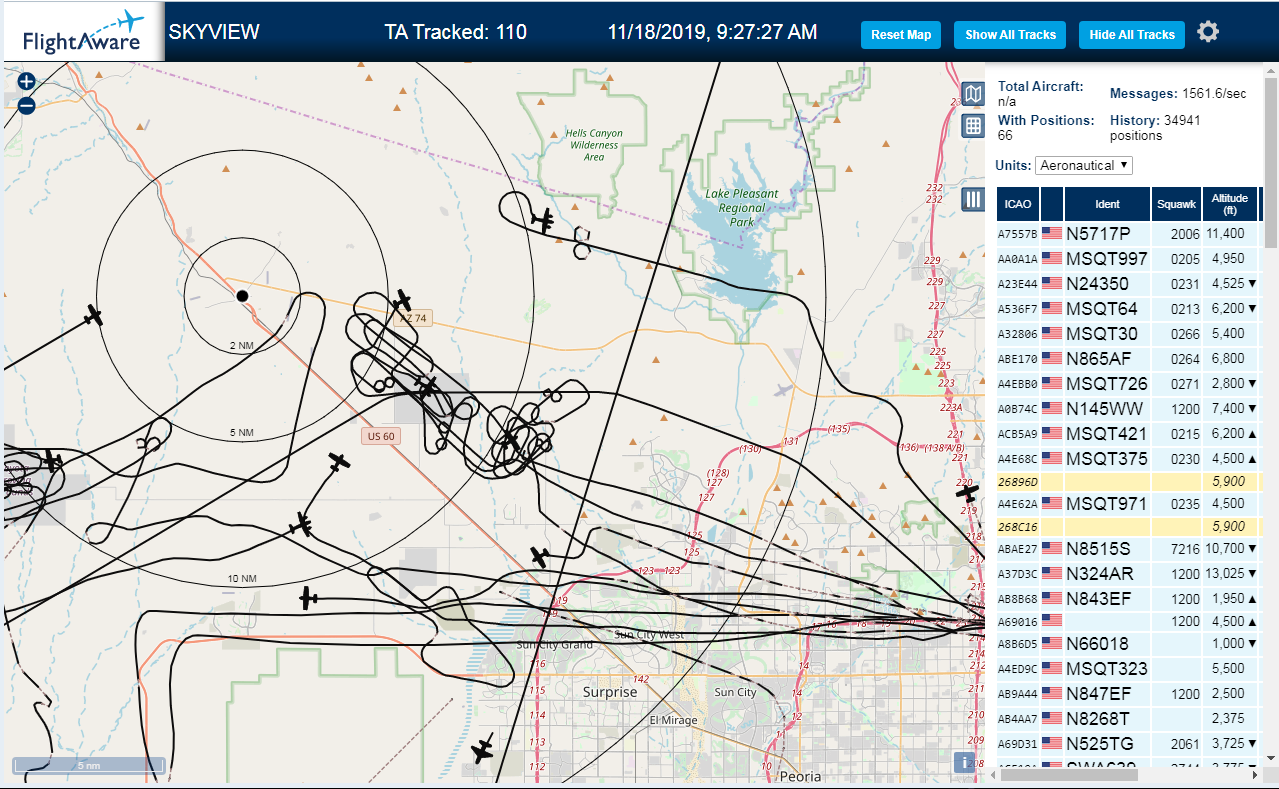
Task: Open map layer selector icon
Action: pos(973,94)
